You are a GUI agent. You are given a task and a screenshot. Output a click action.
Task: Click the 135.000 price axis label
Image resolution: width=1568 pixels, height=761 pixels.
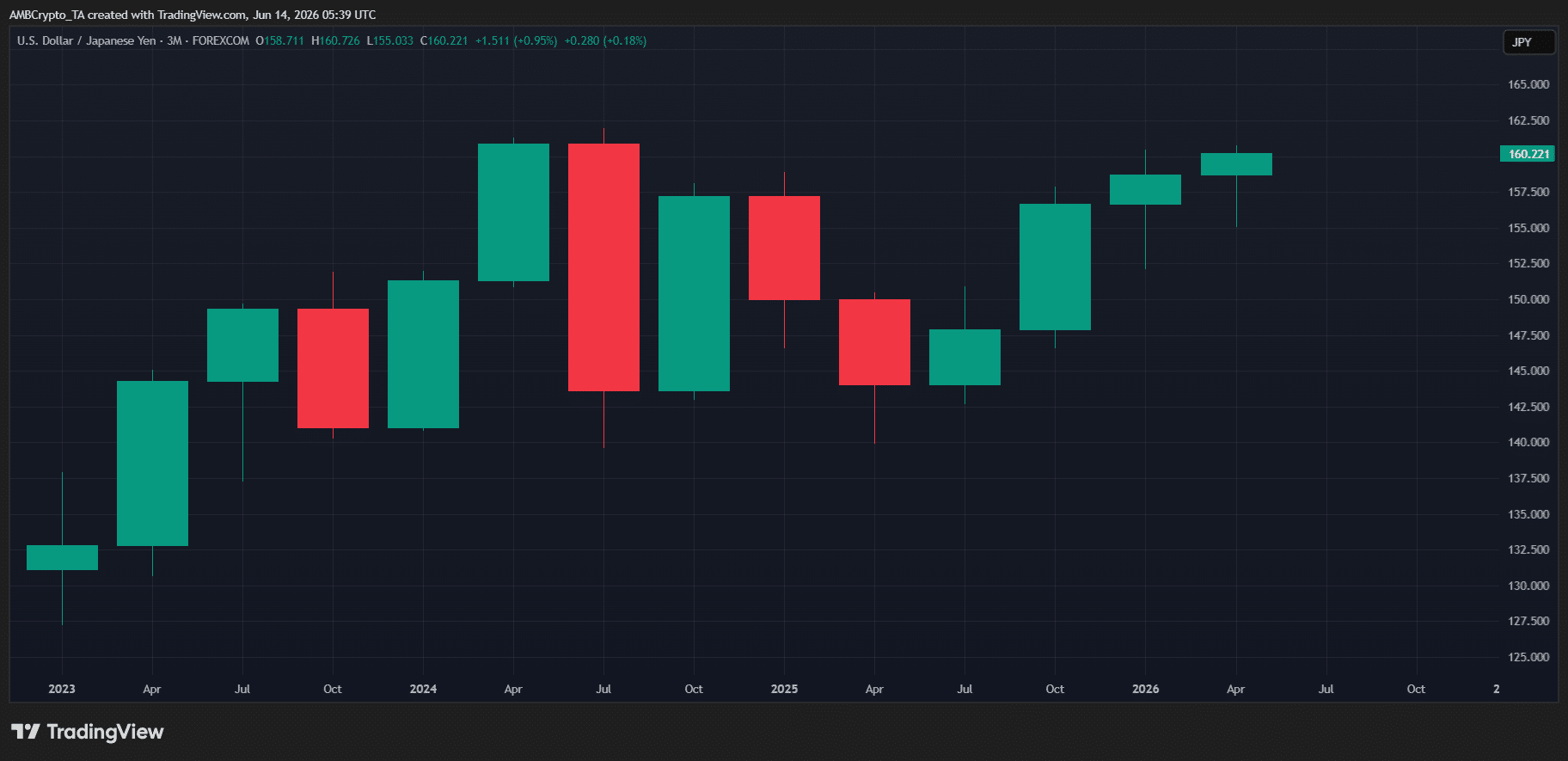1528,514
